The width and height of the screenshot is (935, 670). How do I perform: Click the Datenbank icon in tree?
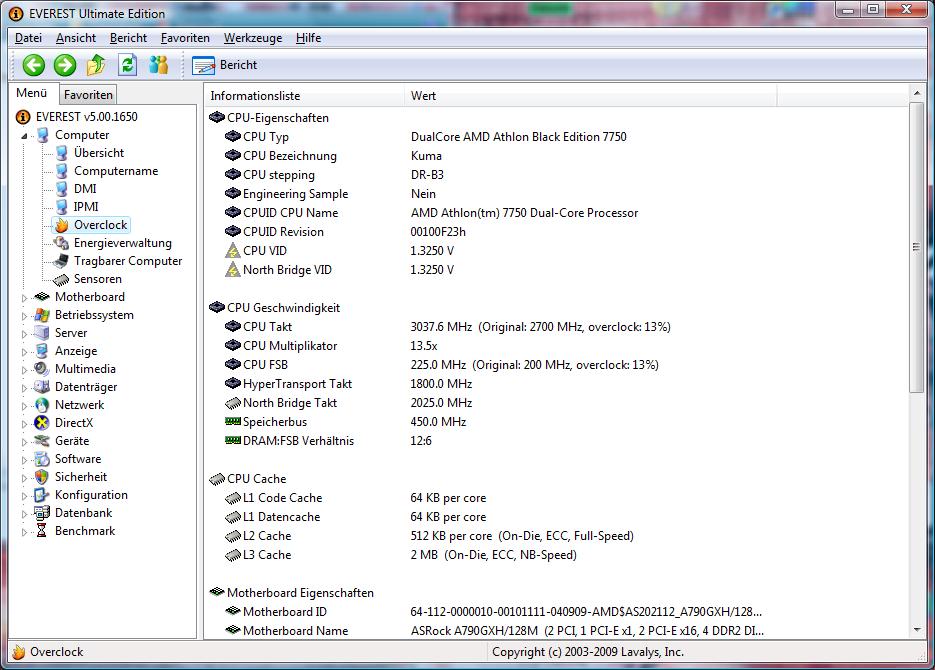click(42, 513)
